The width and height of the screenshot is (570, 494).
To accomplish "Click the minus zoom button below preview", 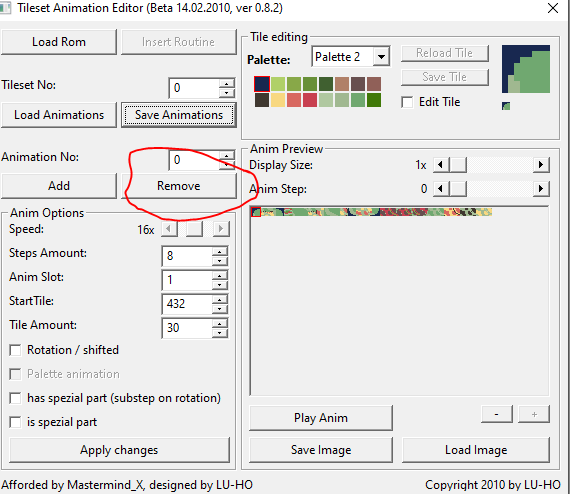I will (497, 414).
